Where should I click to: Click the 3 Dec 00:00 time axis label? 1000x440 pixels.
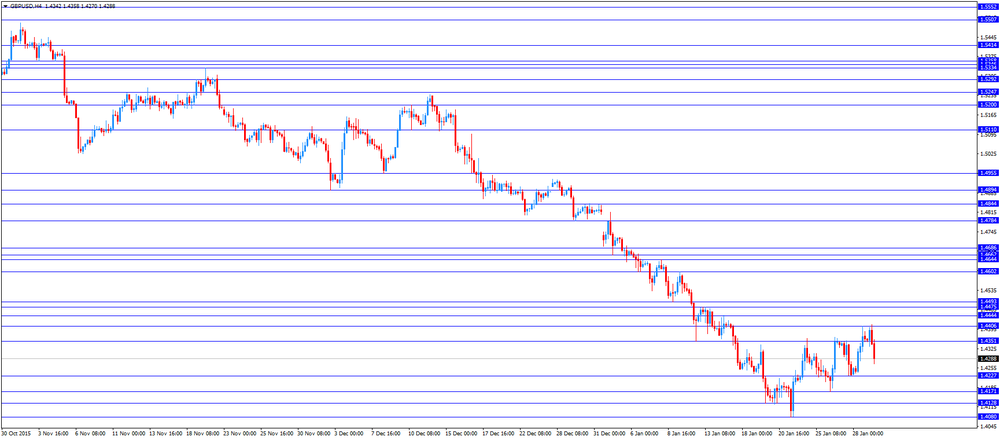coord(349,432)
